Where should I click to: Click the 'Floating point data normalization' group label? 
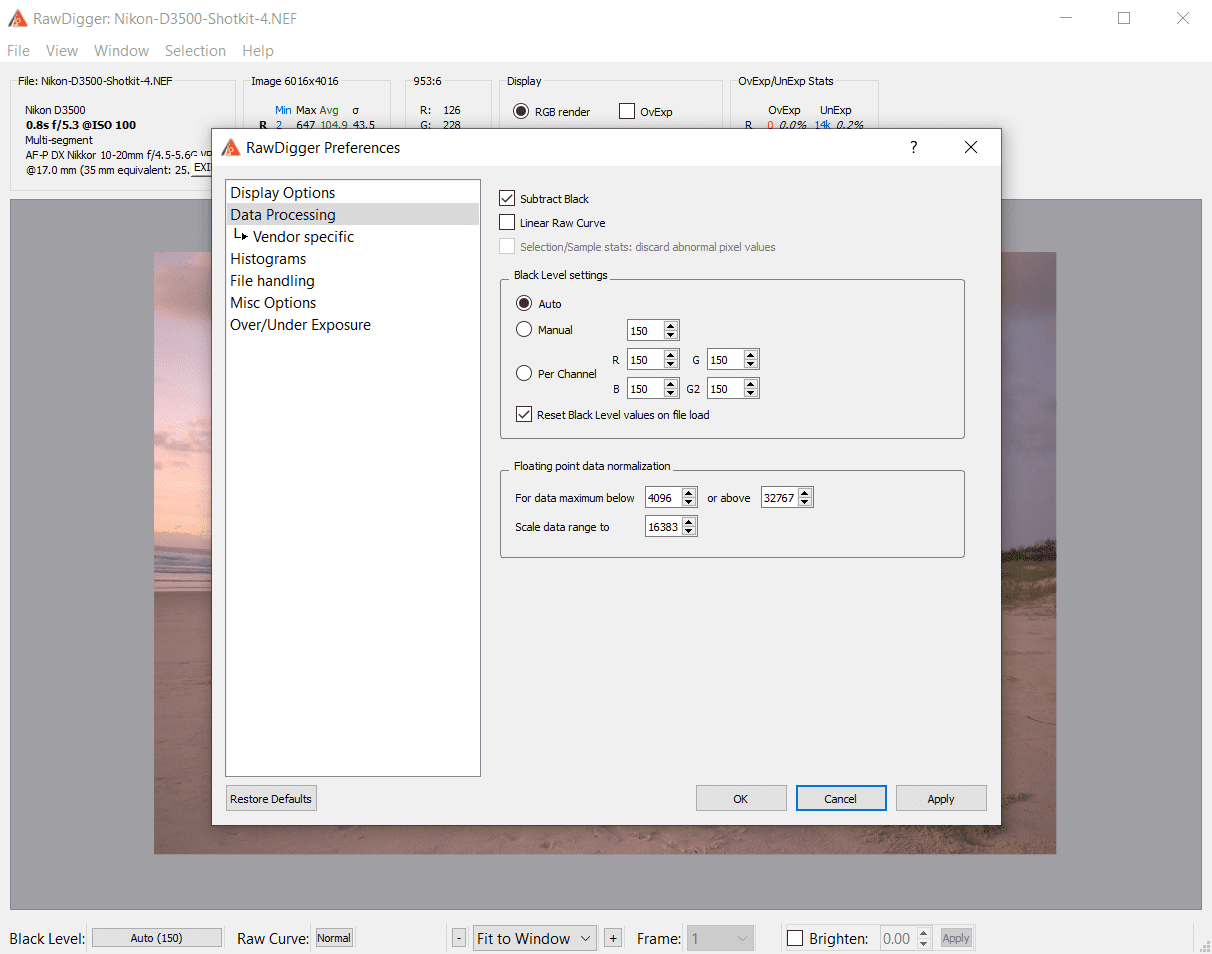592,466
